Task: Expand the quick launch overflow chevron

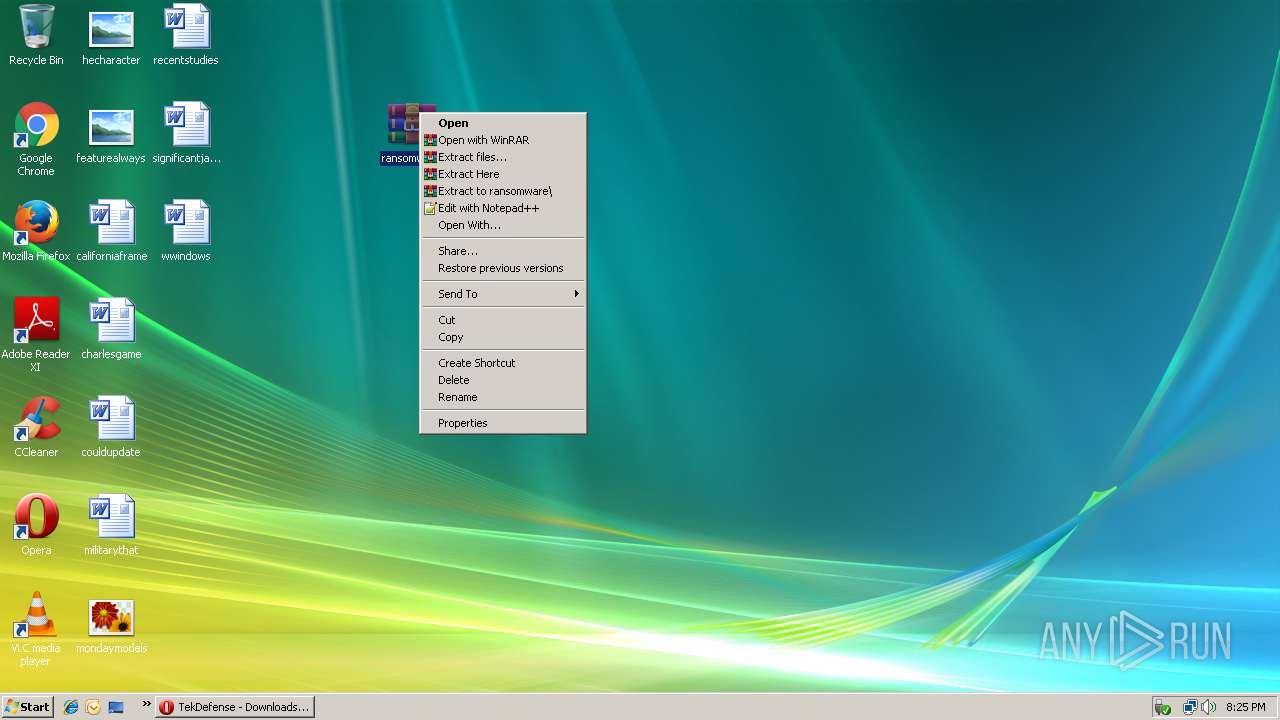Action: (146, 704)
